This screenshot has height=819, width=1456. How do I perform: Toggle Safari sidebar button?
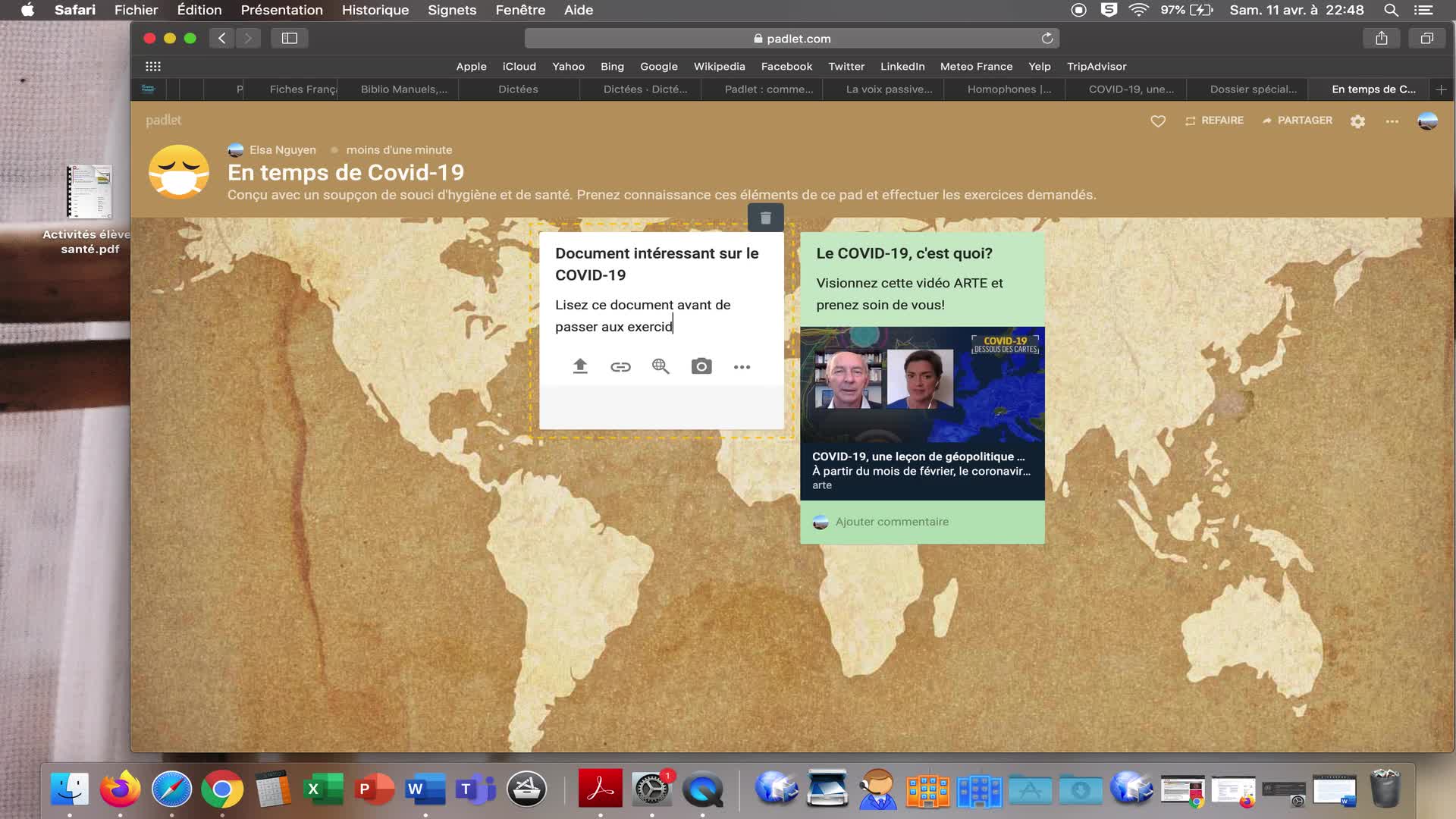click(289, 38)
